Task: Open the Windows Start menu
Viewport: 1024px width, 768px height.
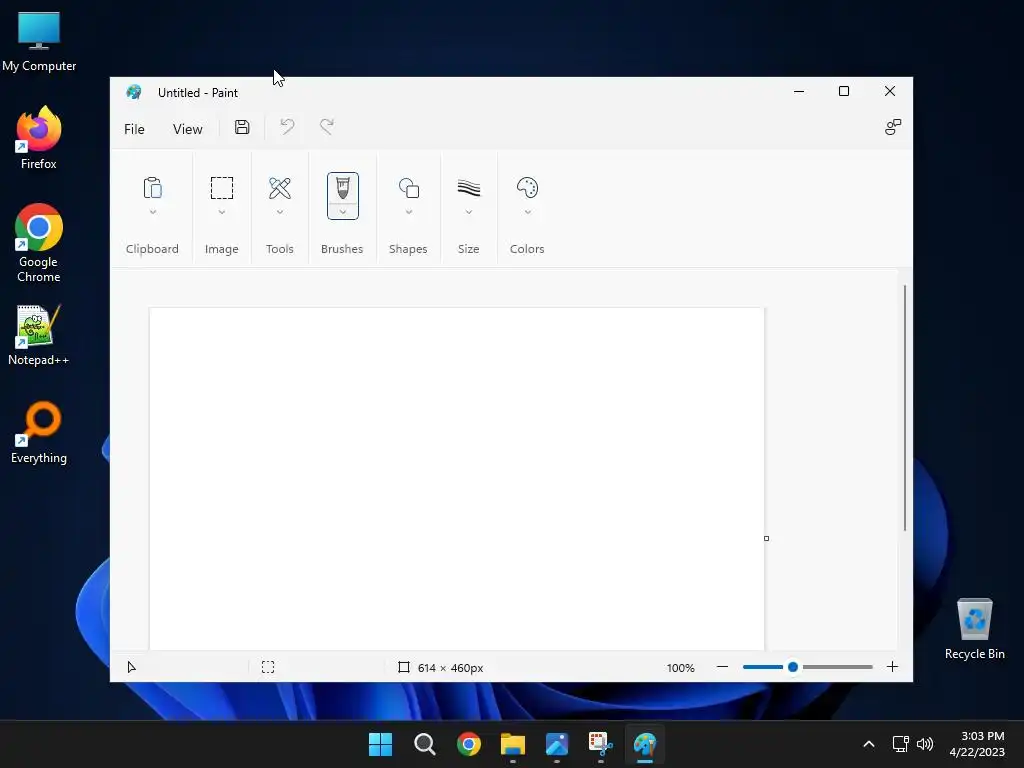Action: point(380,744)
